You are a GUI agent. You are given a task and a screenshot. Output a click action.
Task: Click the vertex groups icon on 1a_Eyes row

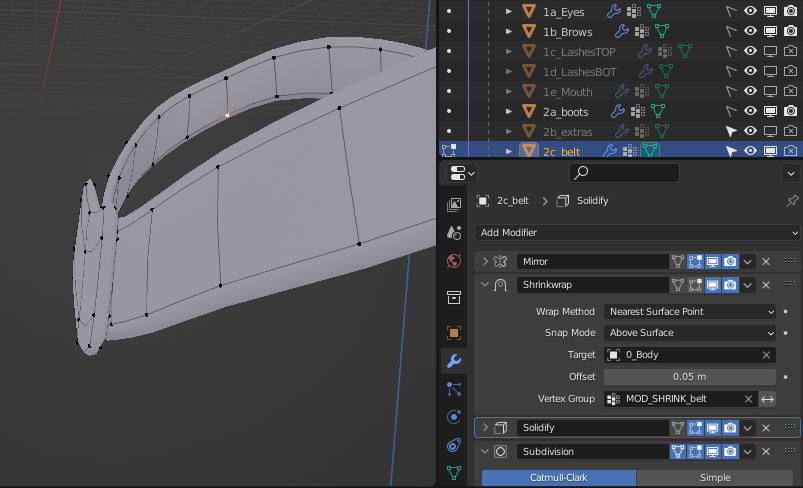[634, 11]
